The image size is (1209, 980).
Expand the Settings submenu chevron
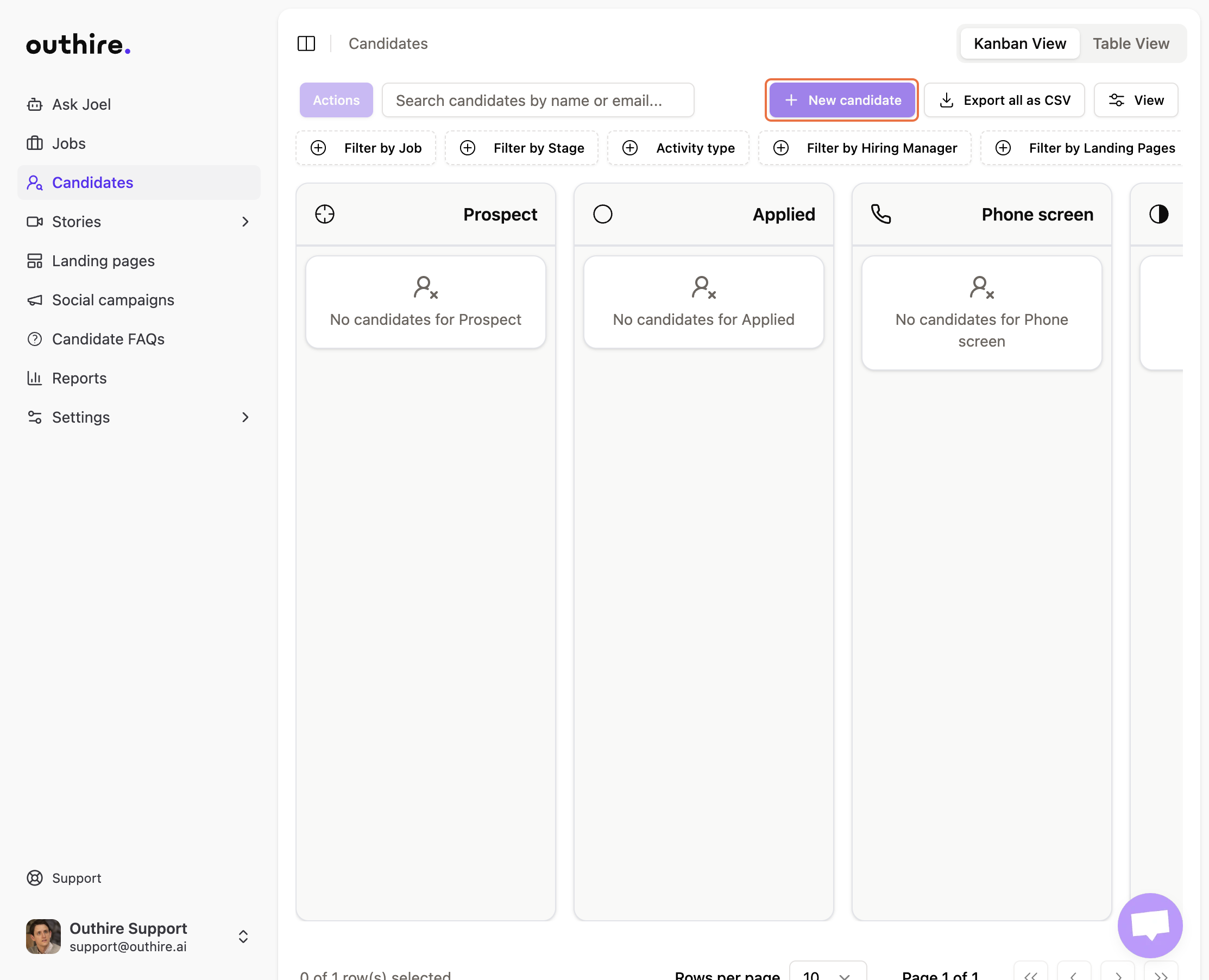(245, 417)
